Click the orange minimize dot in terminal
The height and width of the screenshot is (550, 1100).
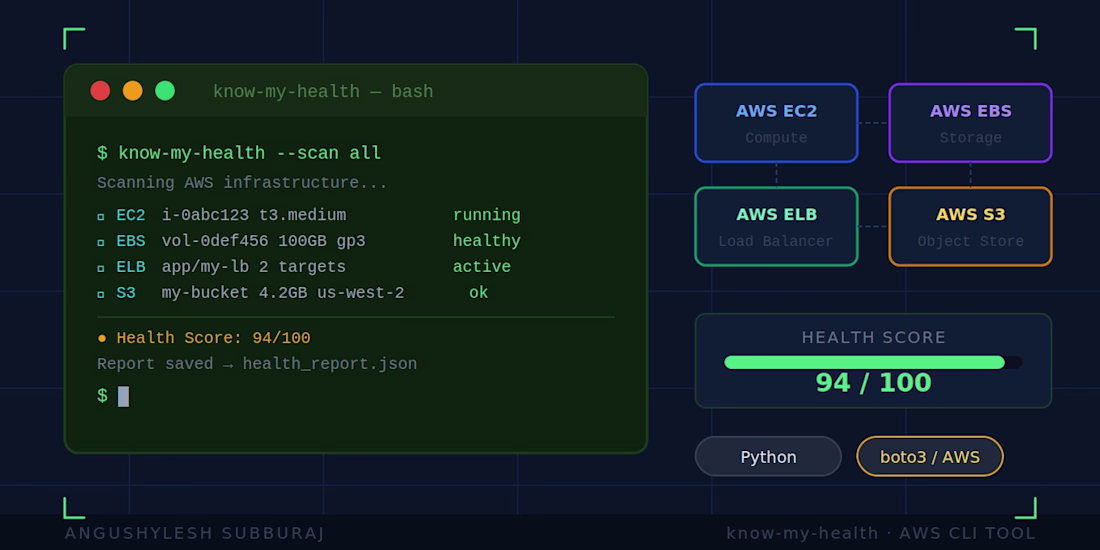pyautogui.click(x=132, y=91)
